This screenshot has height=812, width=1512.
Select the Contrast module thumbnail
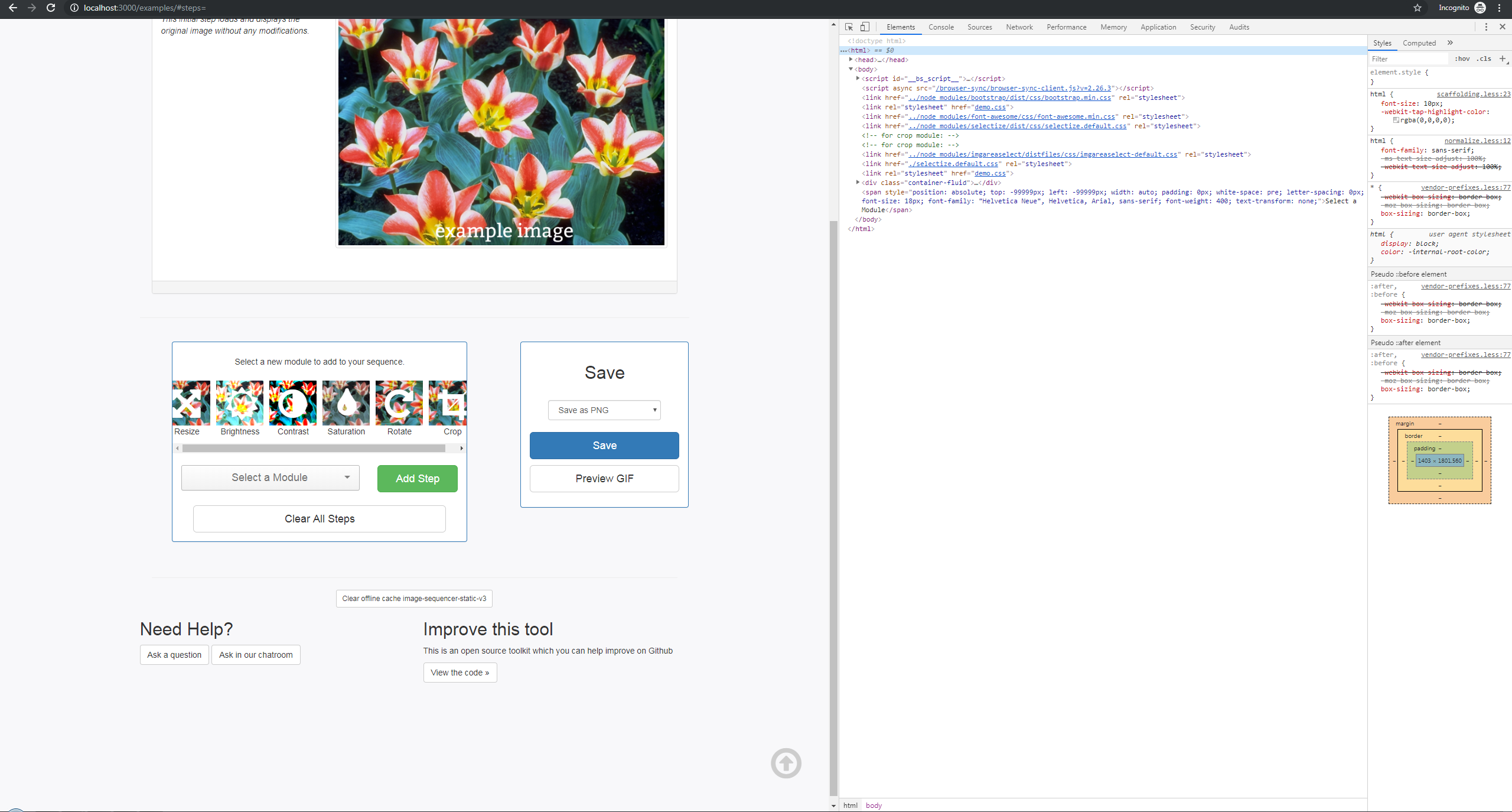click(293, 403)
